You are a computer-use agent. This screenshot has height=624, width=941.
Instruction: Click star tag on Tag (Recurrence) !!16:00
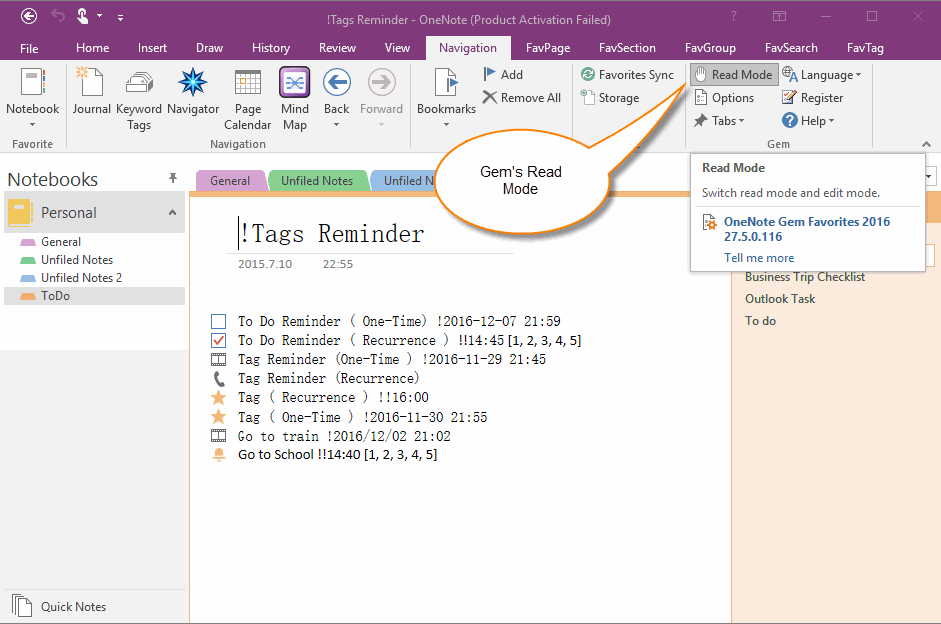coord(218,397)
